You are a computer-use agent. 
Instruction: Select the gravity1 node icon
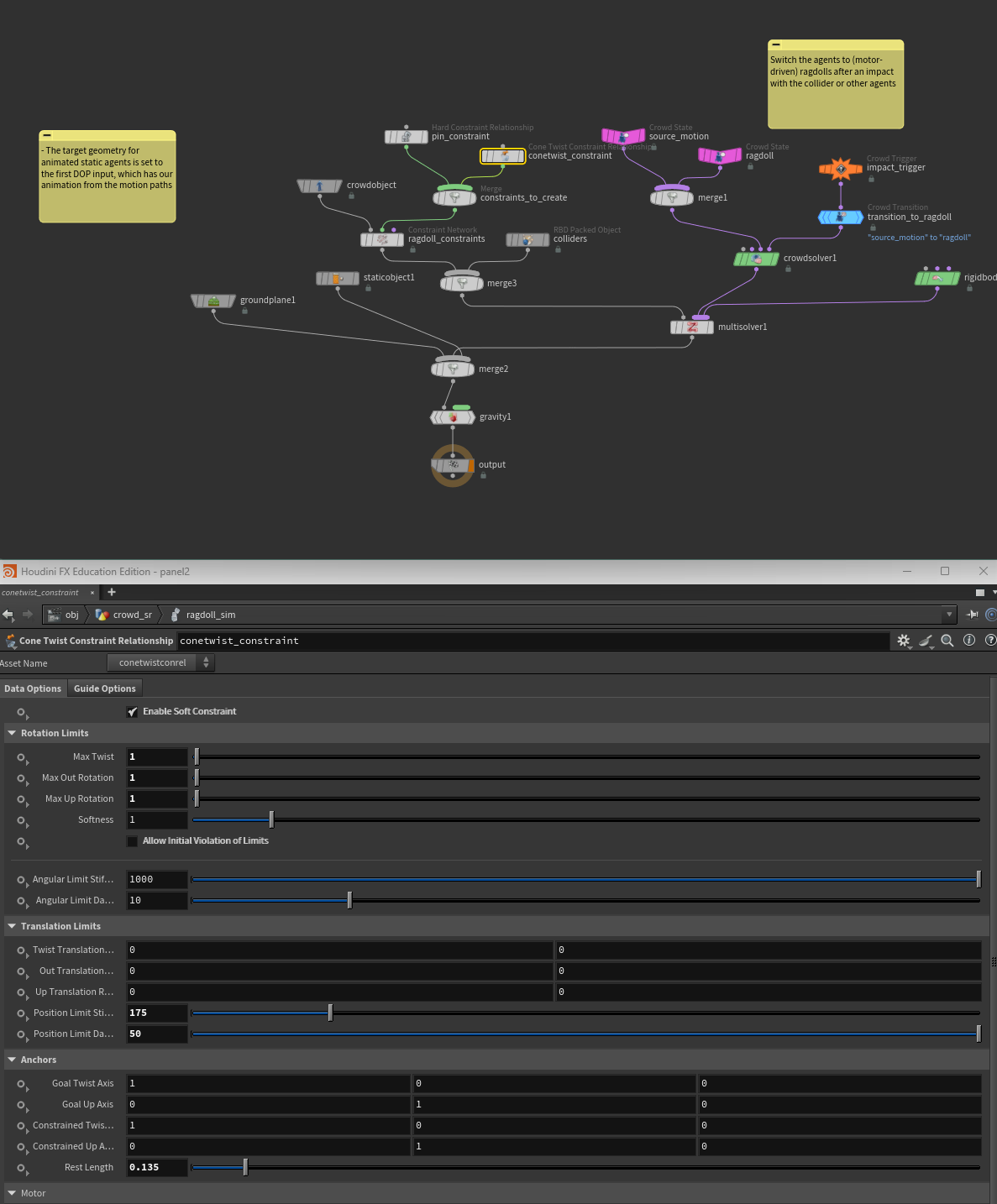pyautogui.click(x=453, y=417)
